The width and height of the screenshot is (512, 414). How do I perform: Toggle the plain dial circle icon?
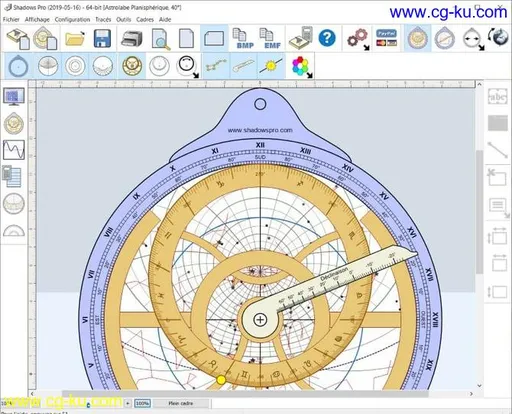pos(159,66)
